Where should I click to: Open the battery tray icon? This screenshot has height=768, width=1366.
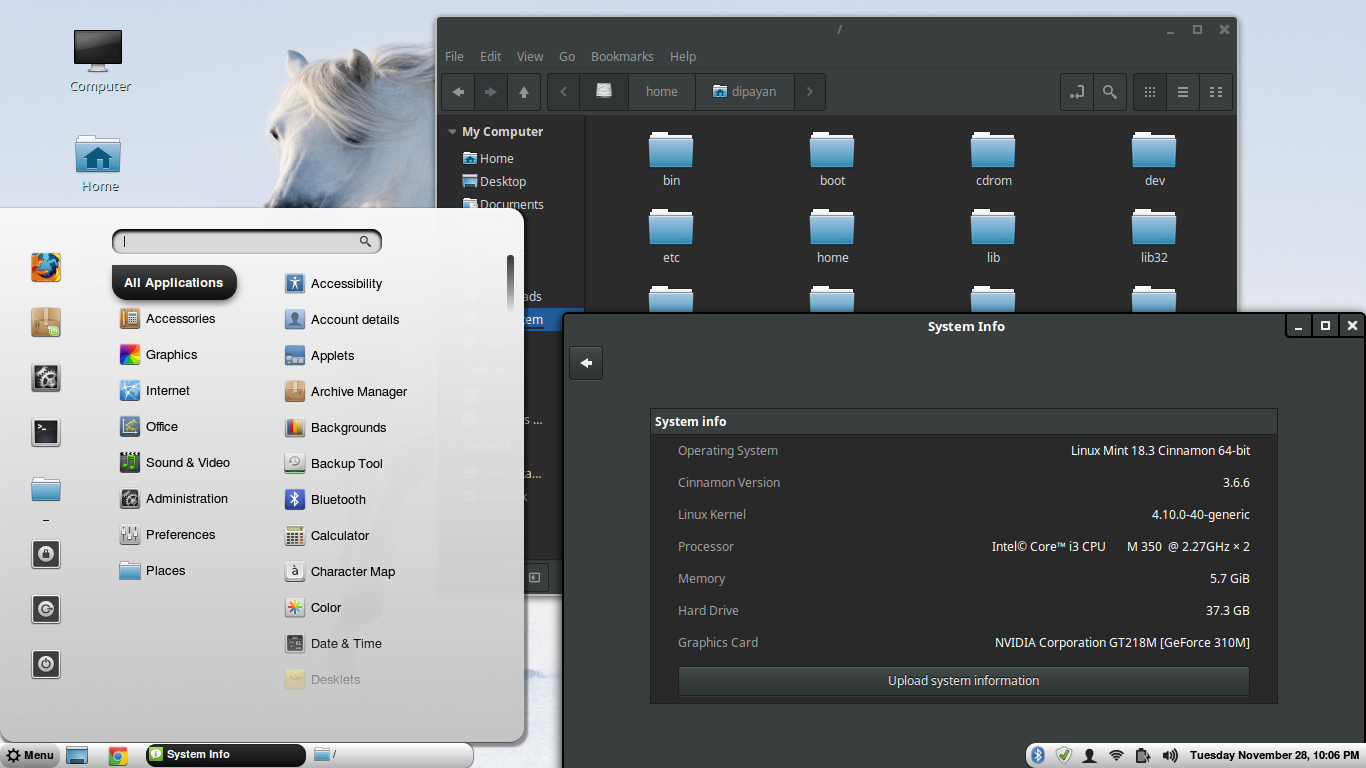[1143, 755]
